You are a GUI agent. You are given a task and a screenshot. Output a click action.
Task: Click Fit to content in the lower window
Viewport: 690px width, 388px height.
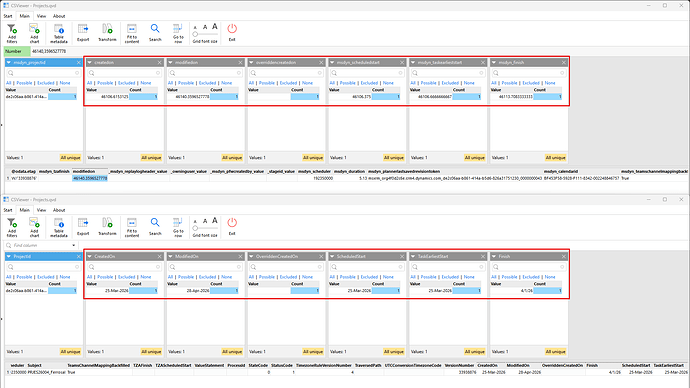tap(132, 227)
